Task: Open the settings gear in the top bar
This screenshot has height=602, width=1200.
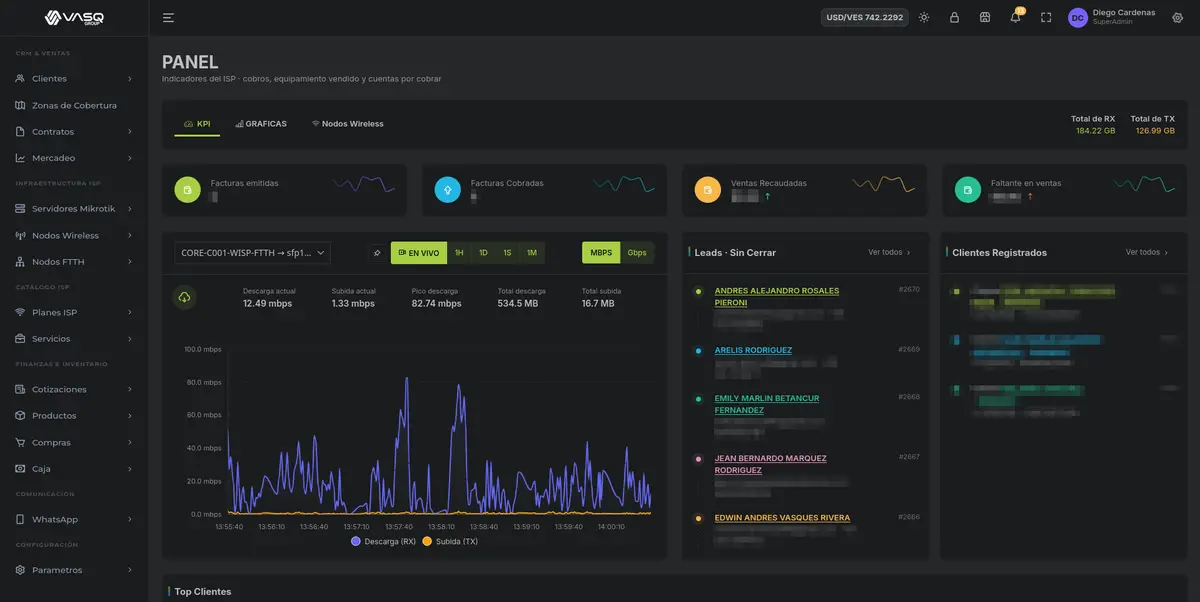Action: 1177,17
